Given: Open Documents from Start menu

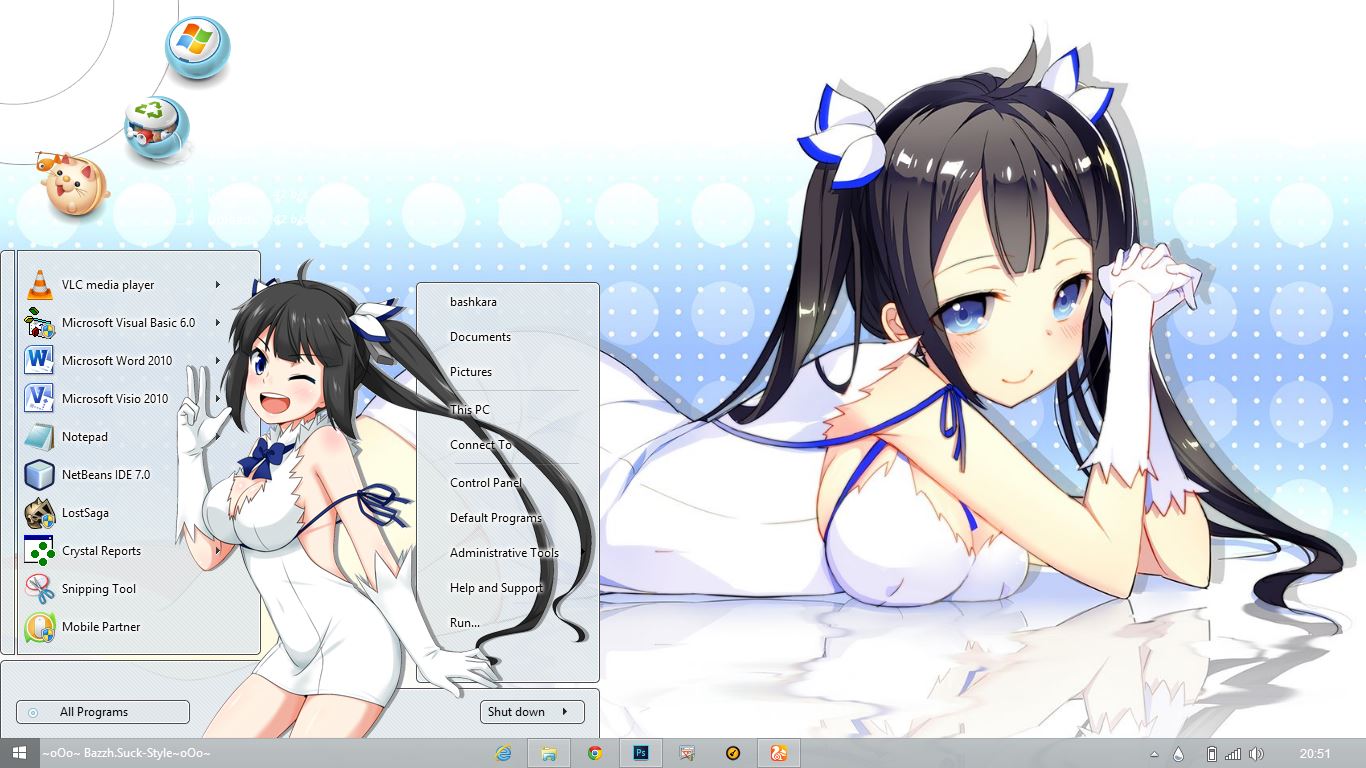Looking at the screenshot, I should click(x=480, y=337).
